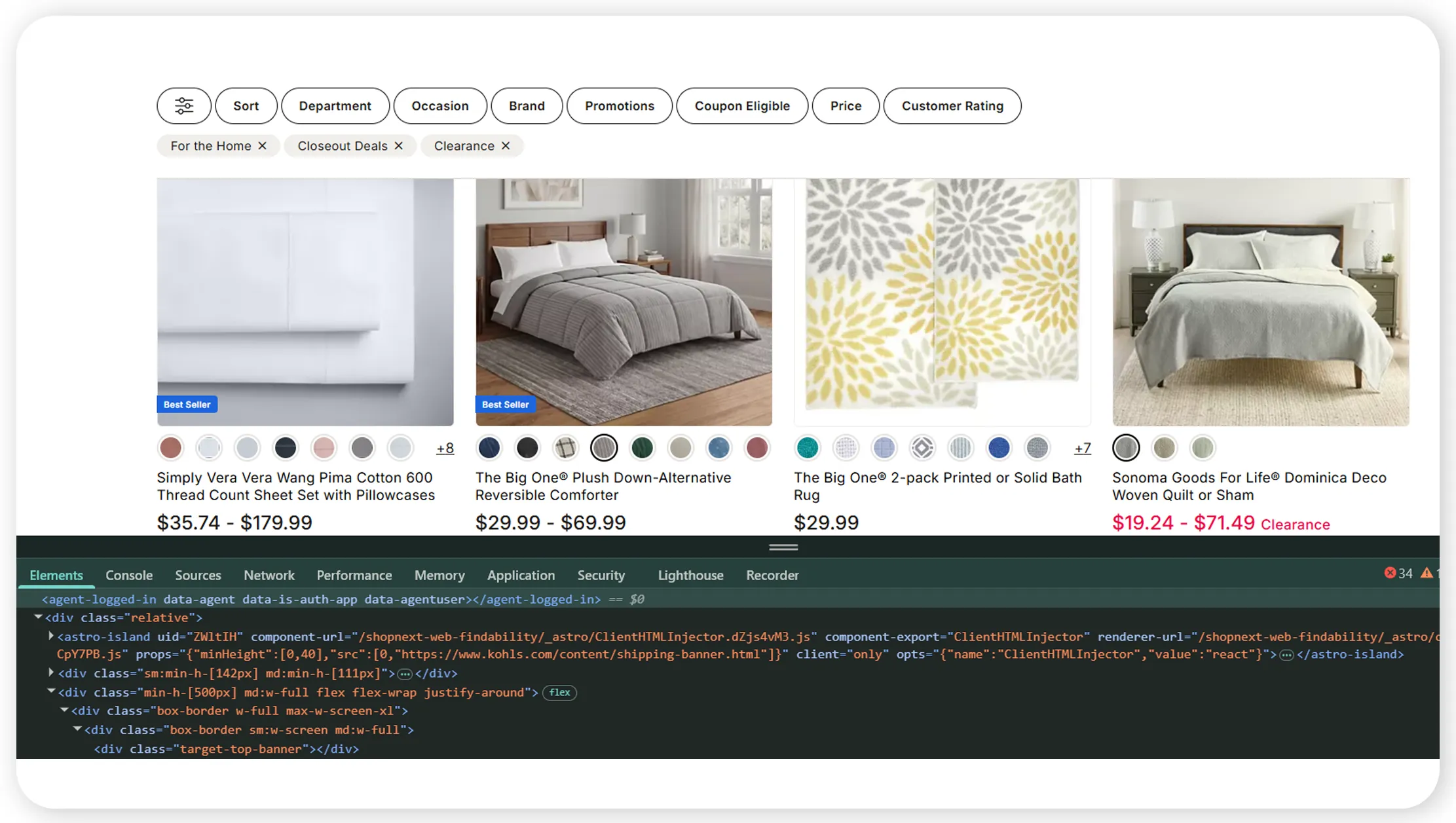Open the Memory tab

pos(439,575)
